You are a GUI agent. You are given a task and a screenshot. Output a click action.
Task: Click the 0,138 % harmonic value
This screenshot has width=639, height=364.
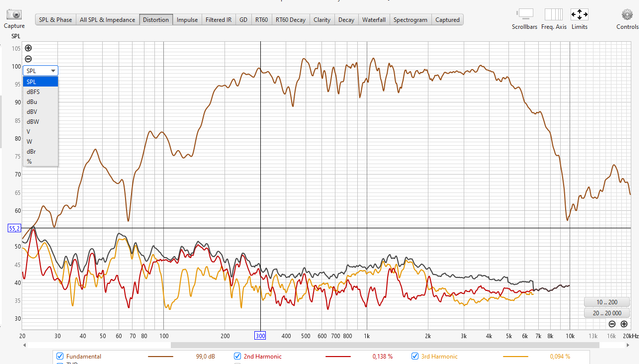[382, 357]
